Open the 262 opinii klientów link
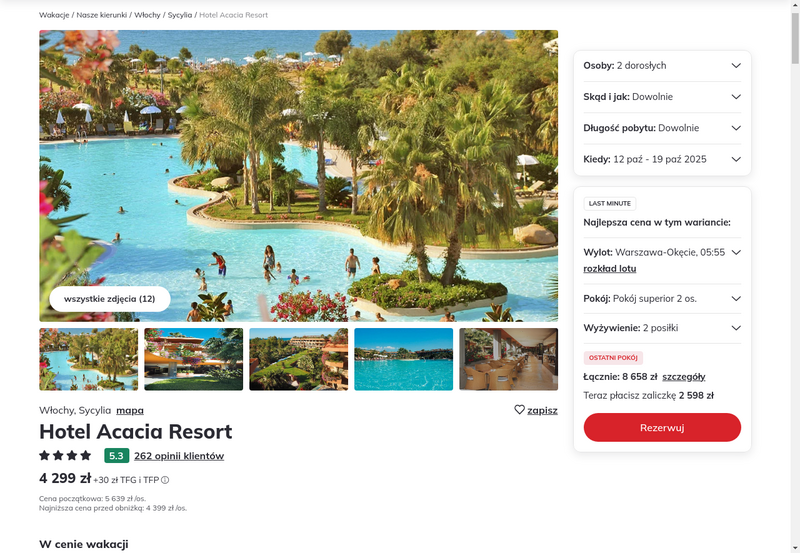800x553 pixels. tap(179, 456)
